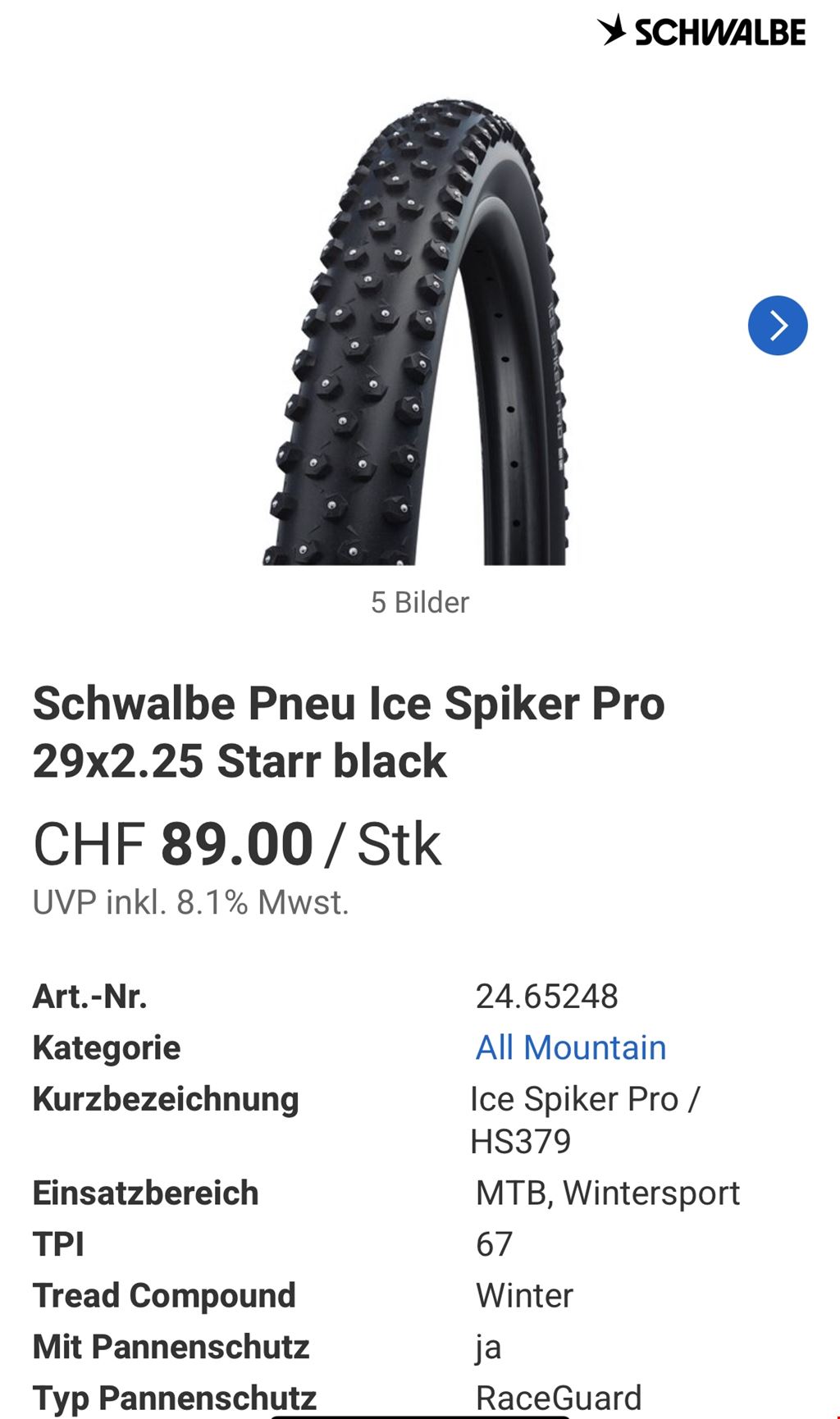Click the Schwalbe brand logo

(701, 31)
